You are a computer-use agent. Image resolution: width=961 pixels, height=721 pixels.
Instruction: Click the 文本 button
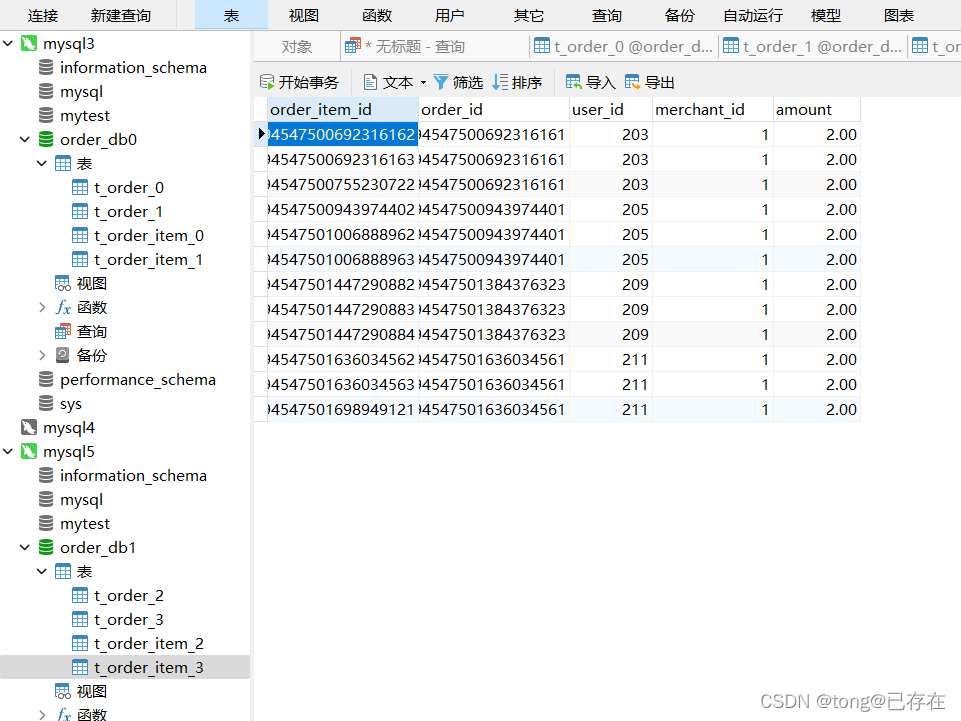click(389, 82)
